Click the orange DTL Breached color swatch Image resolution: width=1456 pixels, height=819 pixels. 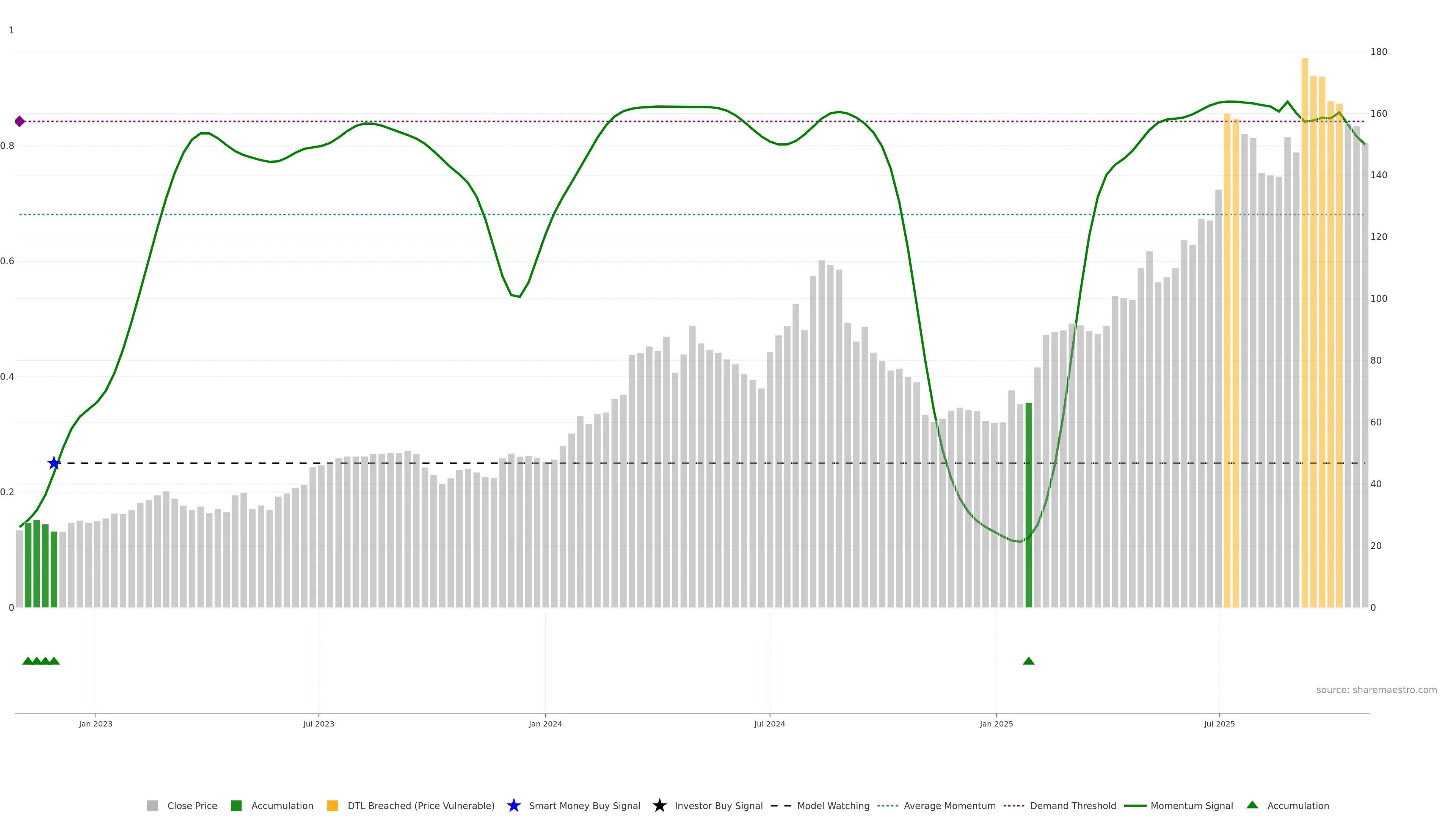click(333, 806)
